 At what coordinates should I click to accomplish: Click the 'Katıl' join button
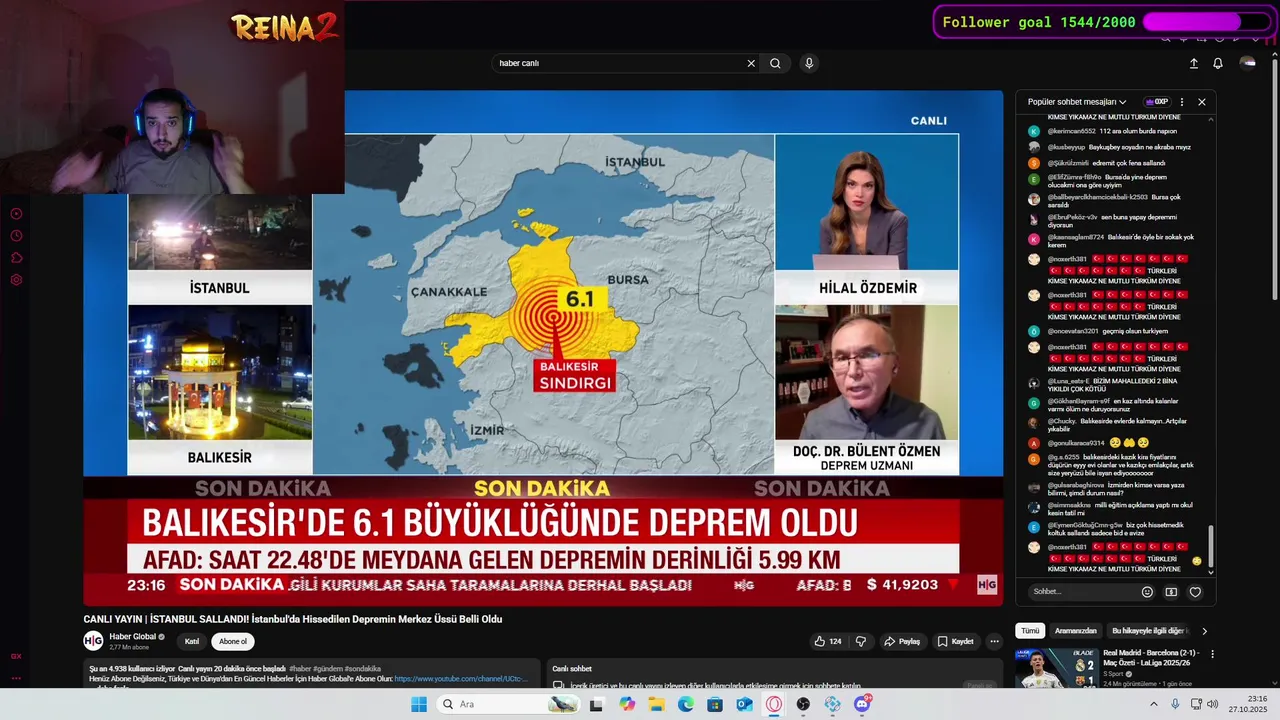192,641
